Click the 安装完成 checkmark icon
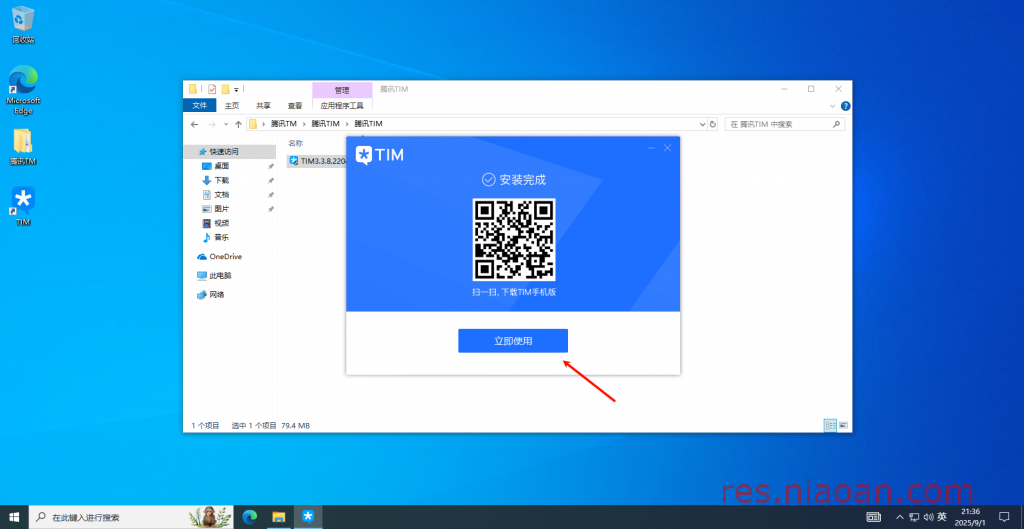 point(488,180)
